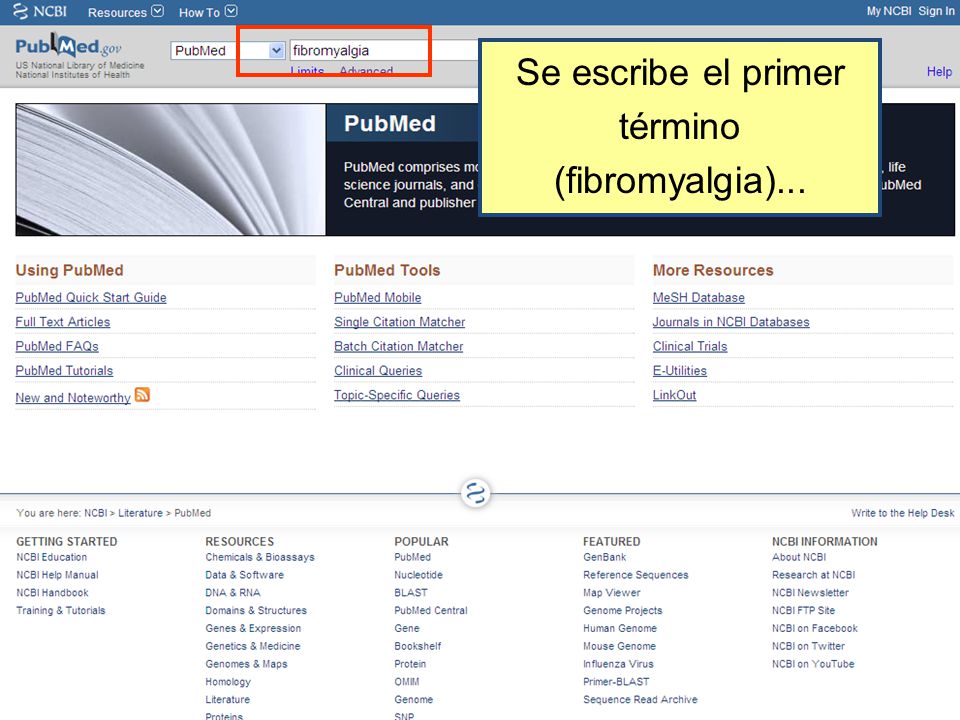Open Sequence Read Archive
The height and width of the screenshot is (720, 960).
[640, 699]
